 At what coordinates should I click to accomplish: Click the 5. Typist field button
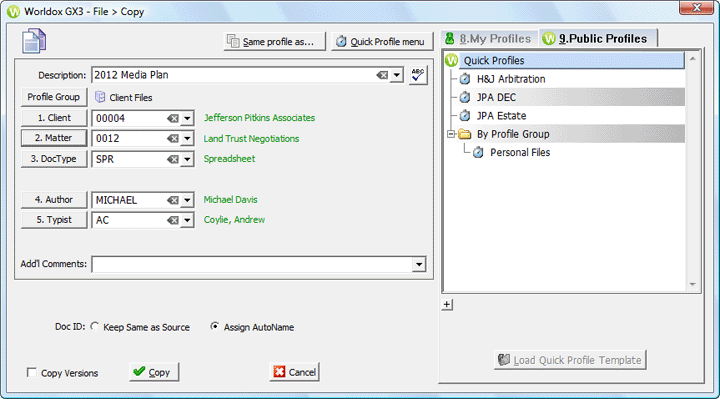[54, 220]
